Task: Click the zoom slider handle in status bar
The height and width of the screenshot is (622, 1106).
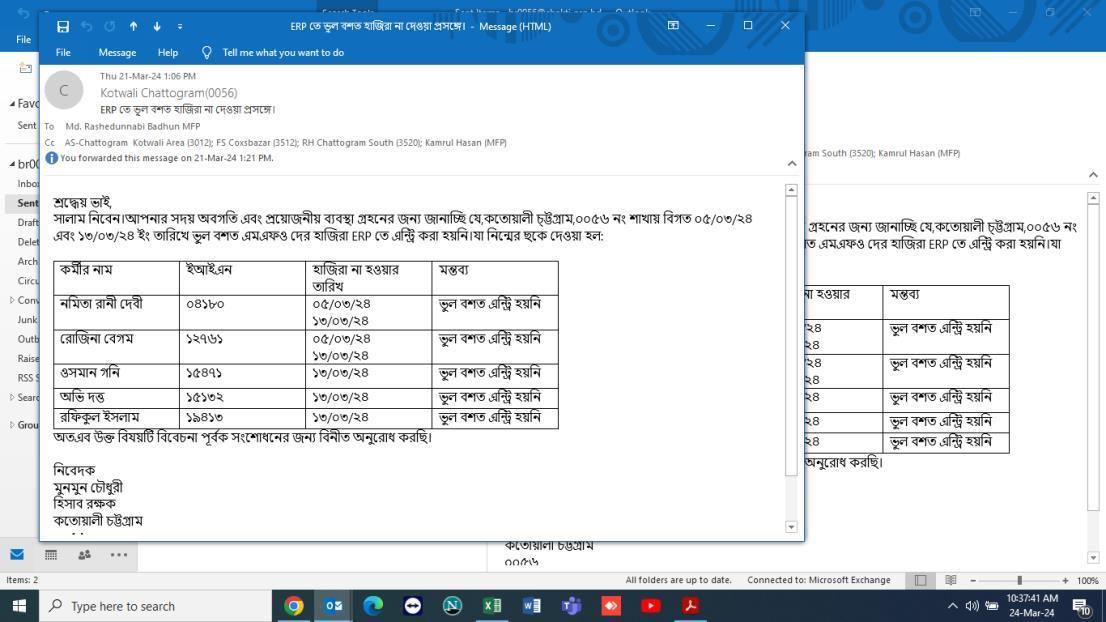Action: (1019, 580)
